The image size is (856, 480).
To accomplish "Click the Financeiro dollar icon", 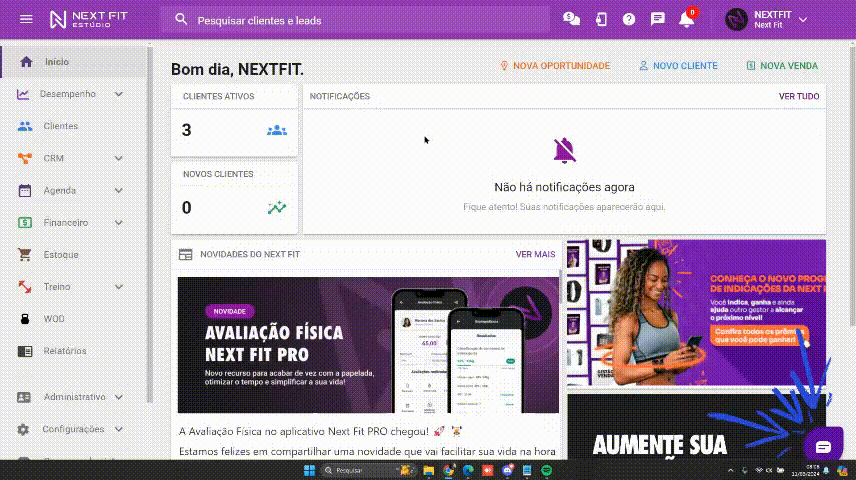I will (x=25, y=223).
